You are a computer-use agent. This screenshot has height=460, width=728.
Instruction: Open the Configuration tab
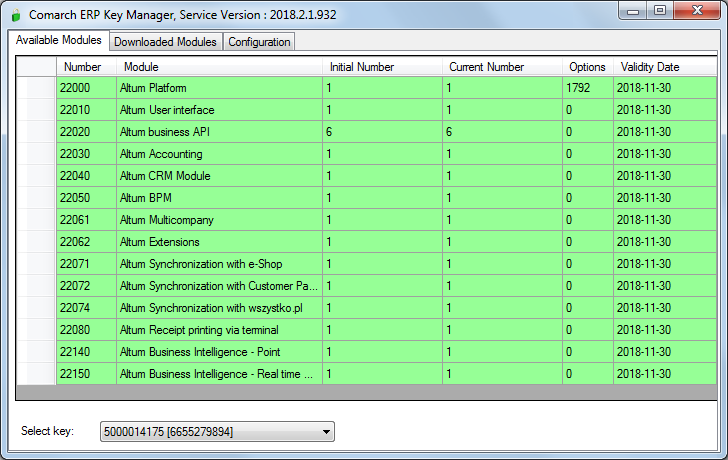pos(259,42)
